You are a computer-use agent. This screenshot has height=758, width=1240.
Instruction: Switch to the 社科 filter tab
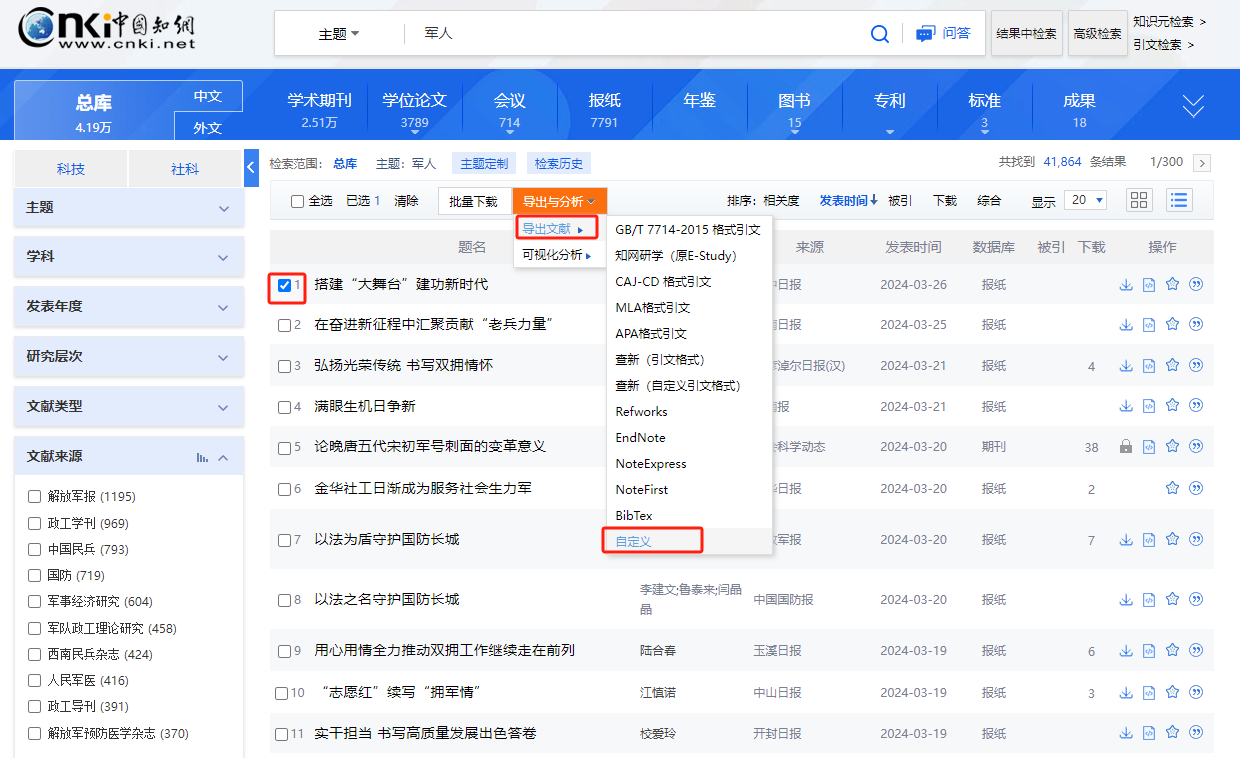point(185,169)
